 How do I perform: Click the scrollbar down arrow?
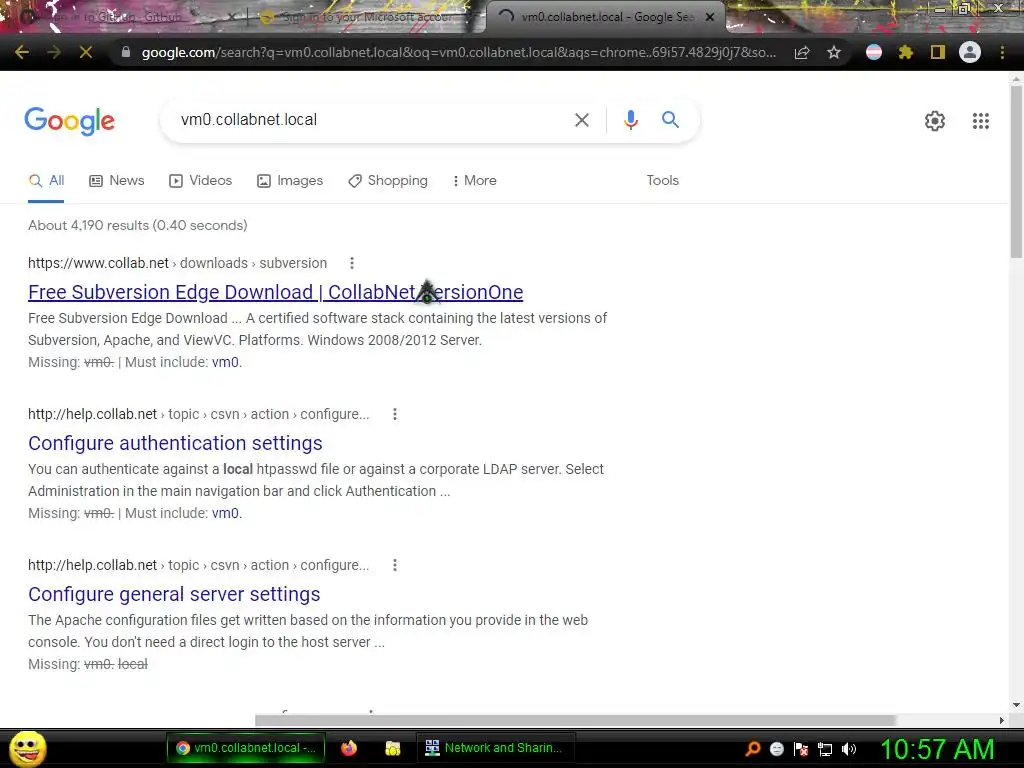pyautogui.click(x=1016, y=705)
